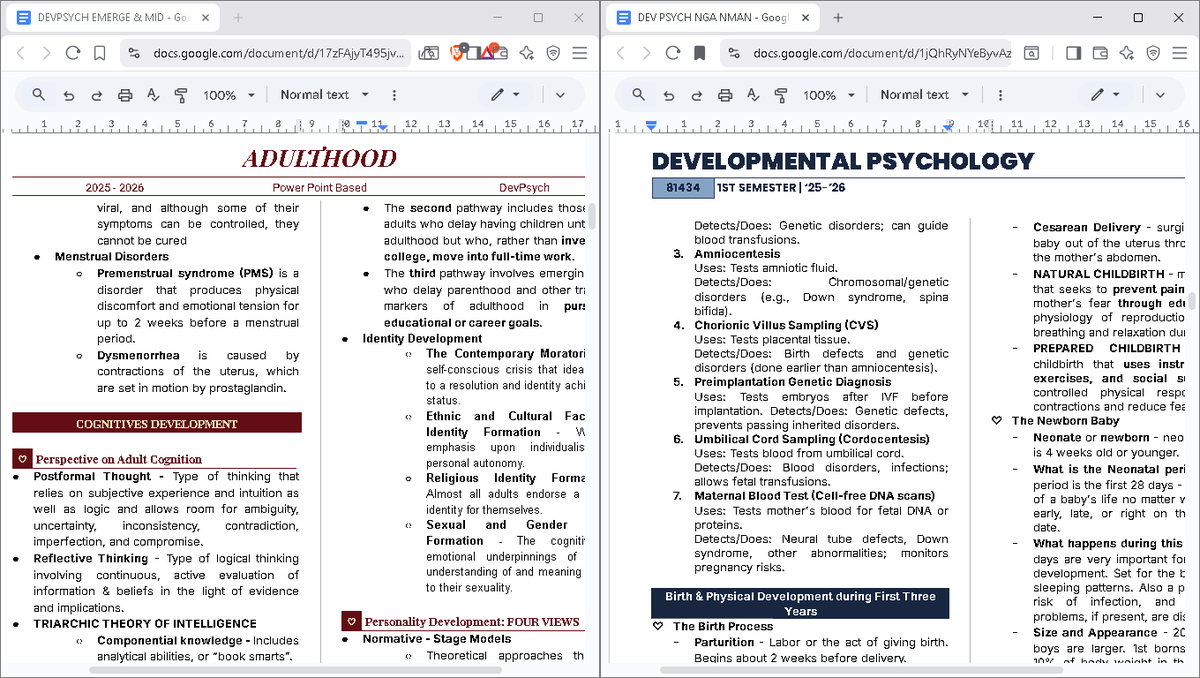The width and height of the screenshot is (1200, 678).
Task: Open Normal text style dropdown in left window
Action: tap(324, 95)
